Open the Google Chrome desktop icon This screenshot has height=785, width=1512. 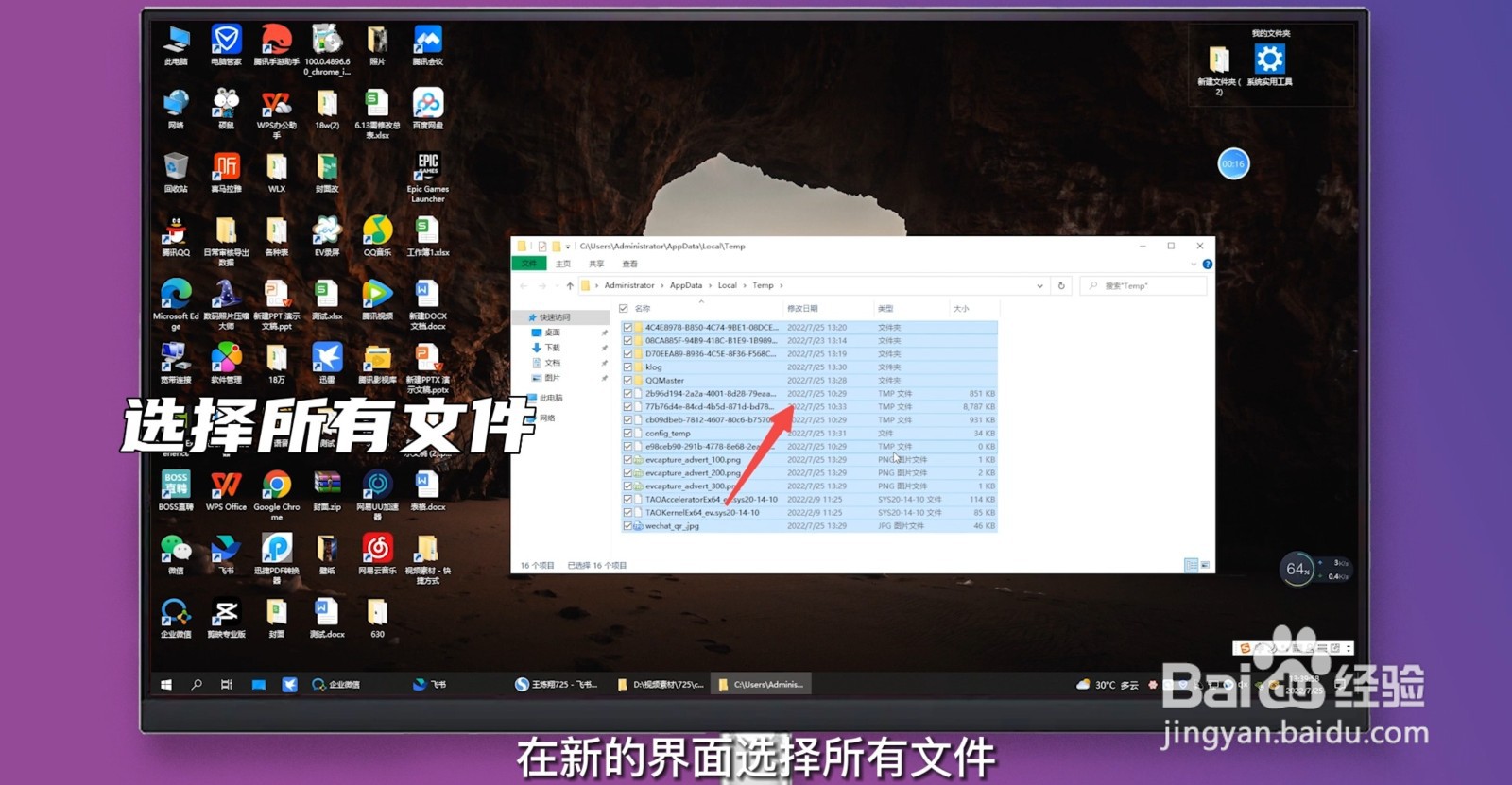click(276, 494)
